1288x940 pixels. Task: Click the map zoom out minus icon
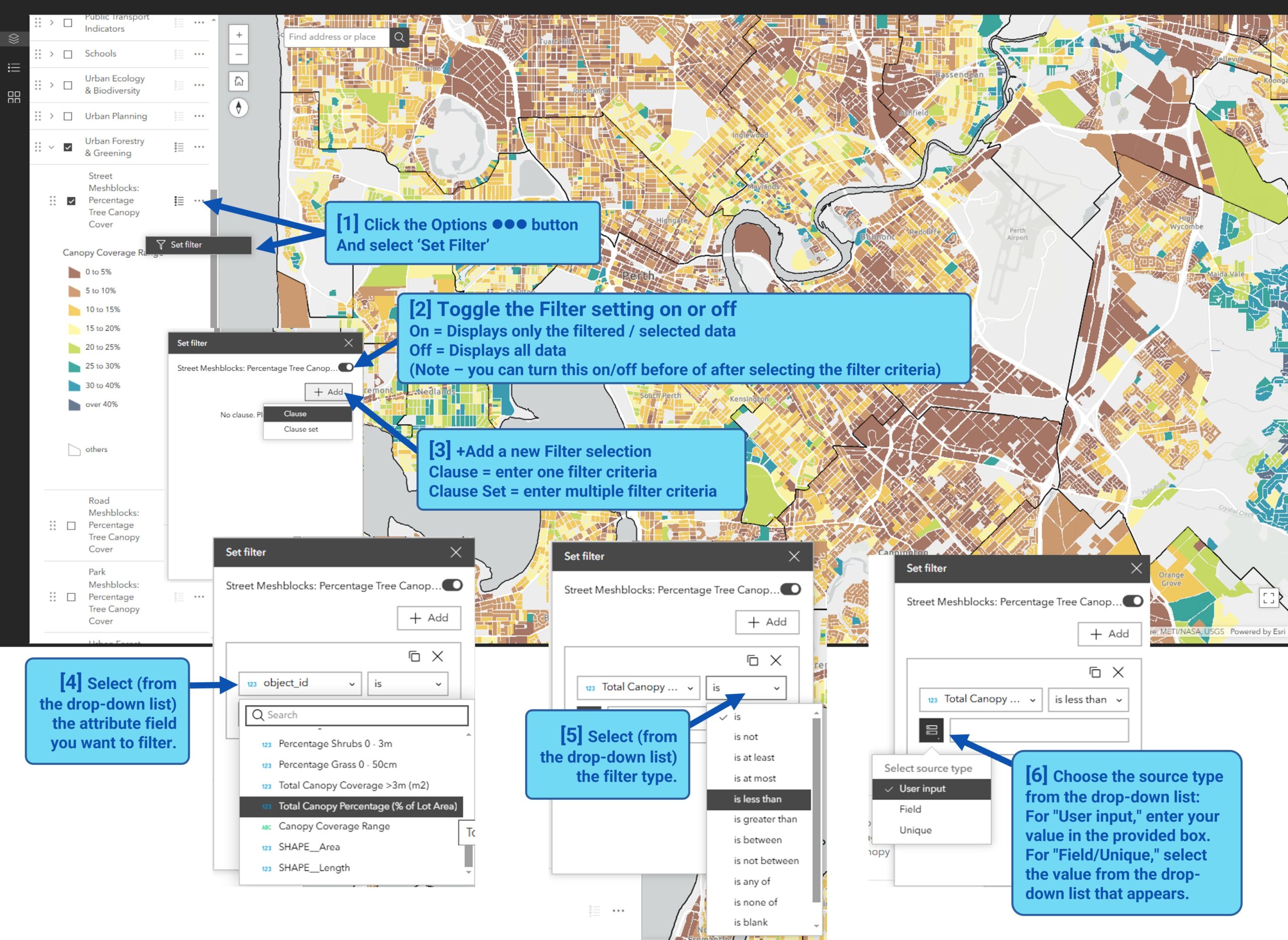[x=239, y=55]
